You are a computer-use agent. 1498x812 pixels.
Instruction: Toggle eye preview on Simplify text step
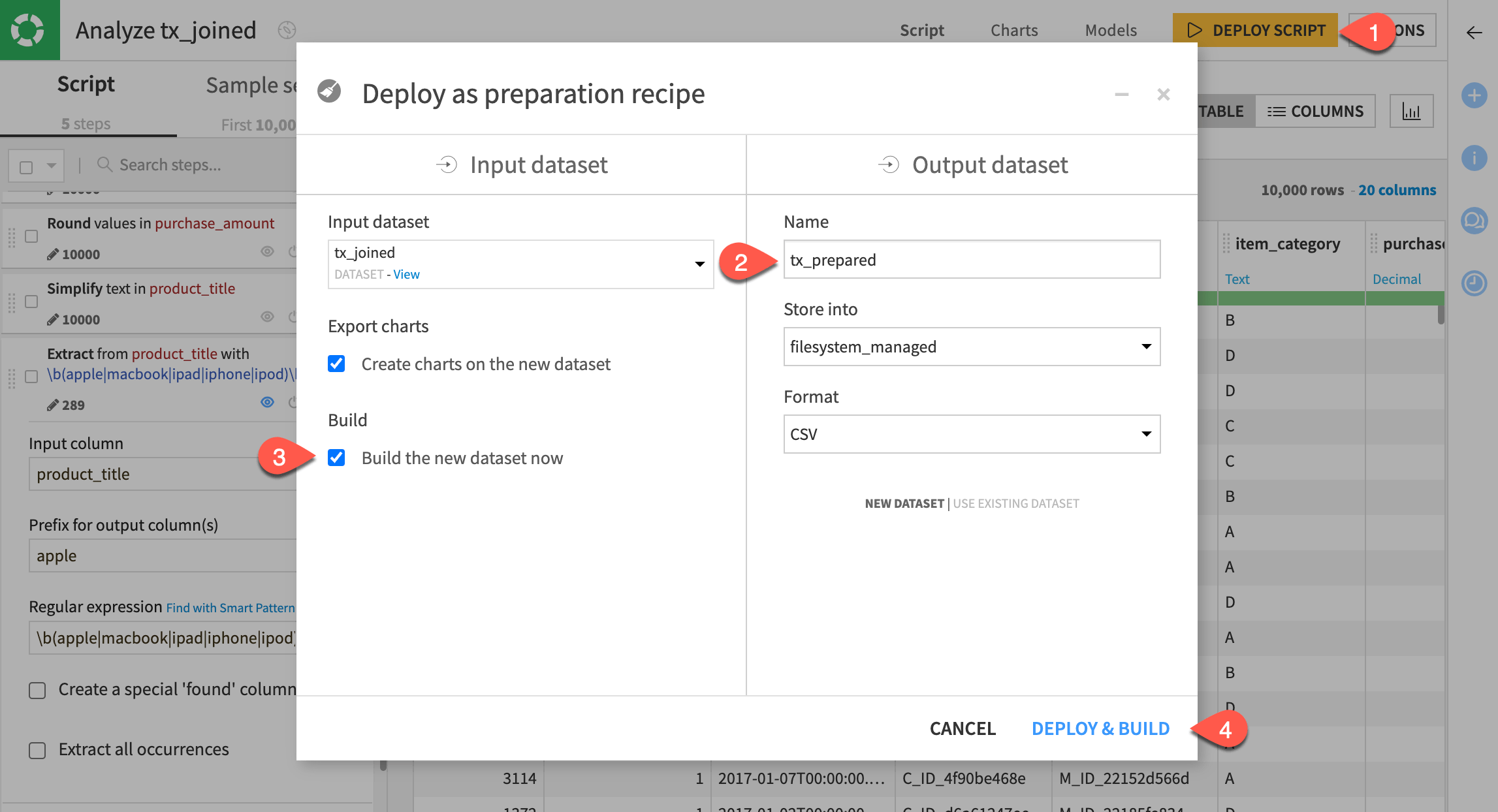pyautogui.click(x=267, y=317)
